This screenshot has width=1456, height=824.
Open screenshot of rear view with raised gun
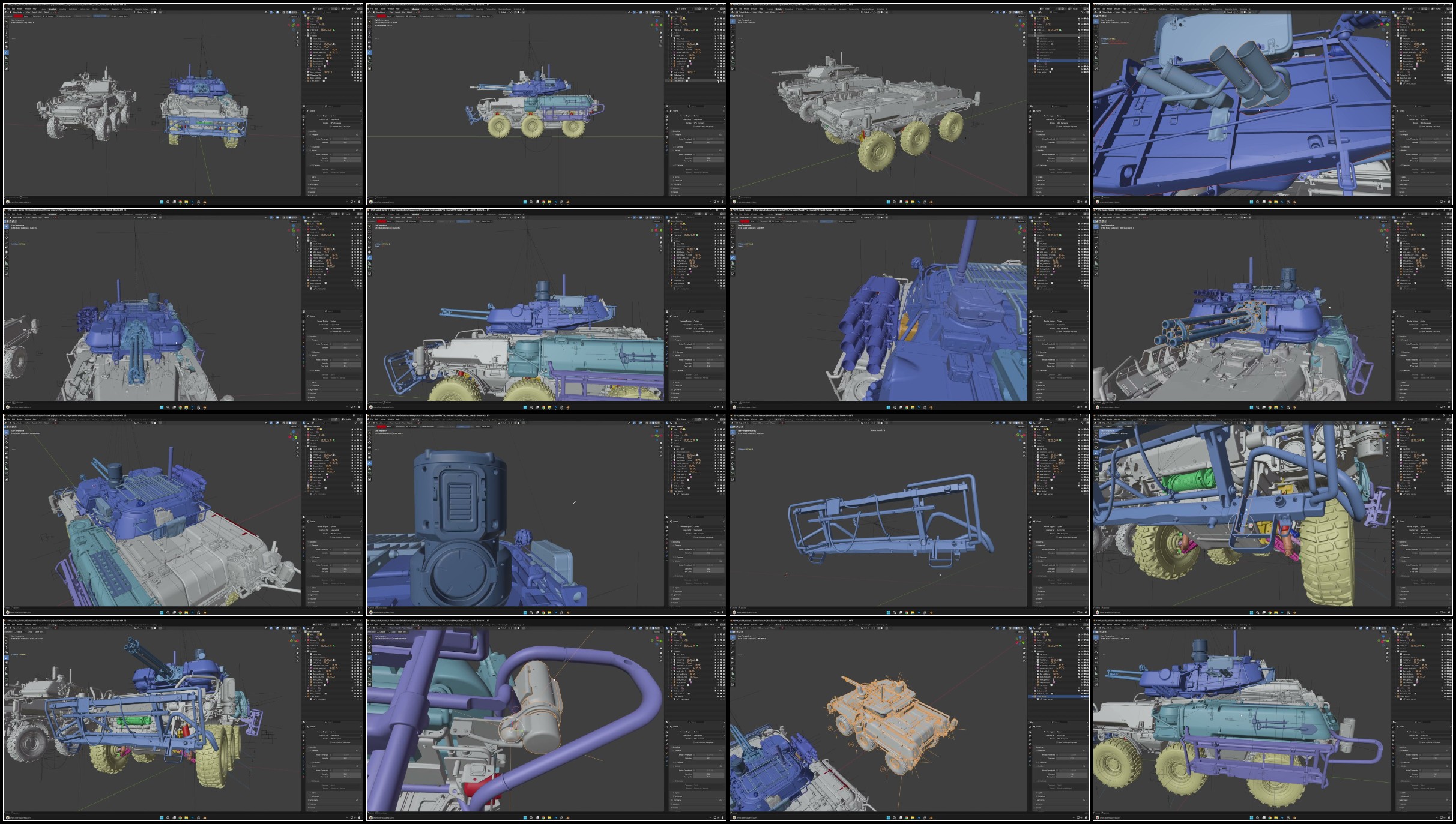click(x=183, y=720)
